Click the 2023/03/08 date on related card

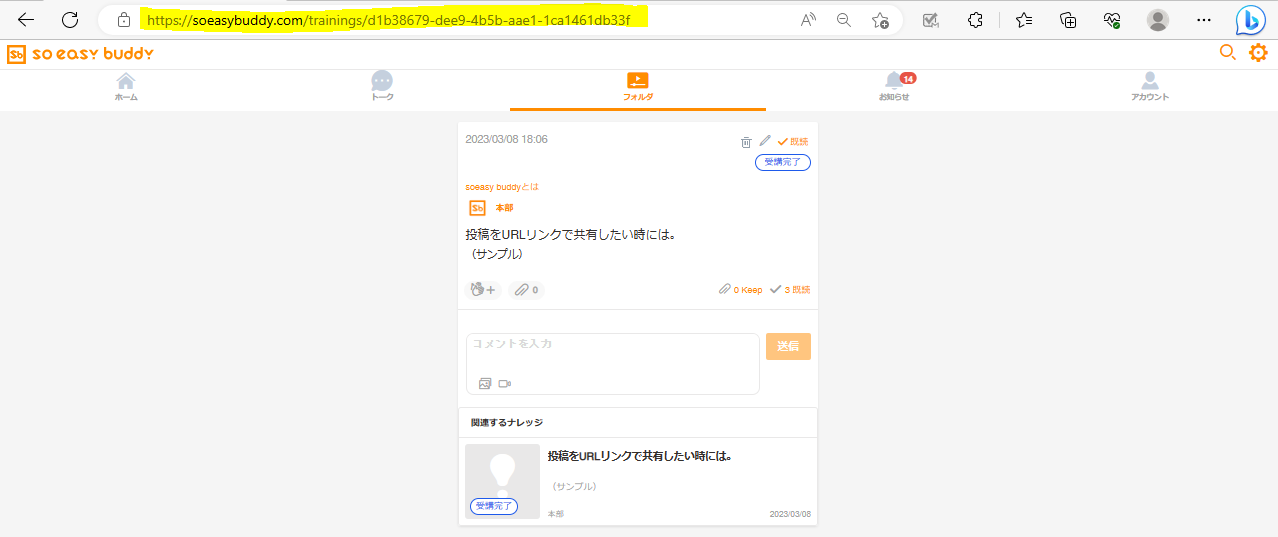point(790,514)
